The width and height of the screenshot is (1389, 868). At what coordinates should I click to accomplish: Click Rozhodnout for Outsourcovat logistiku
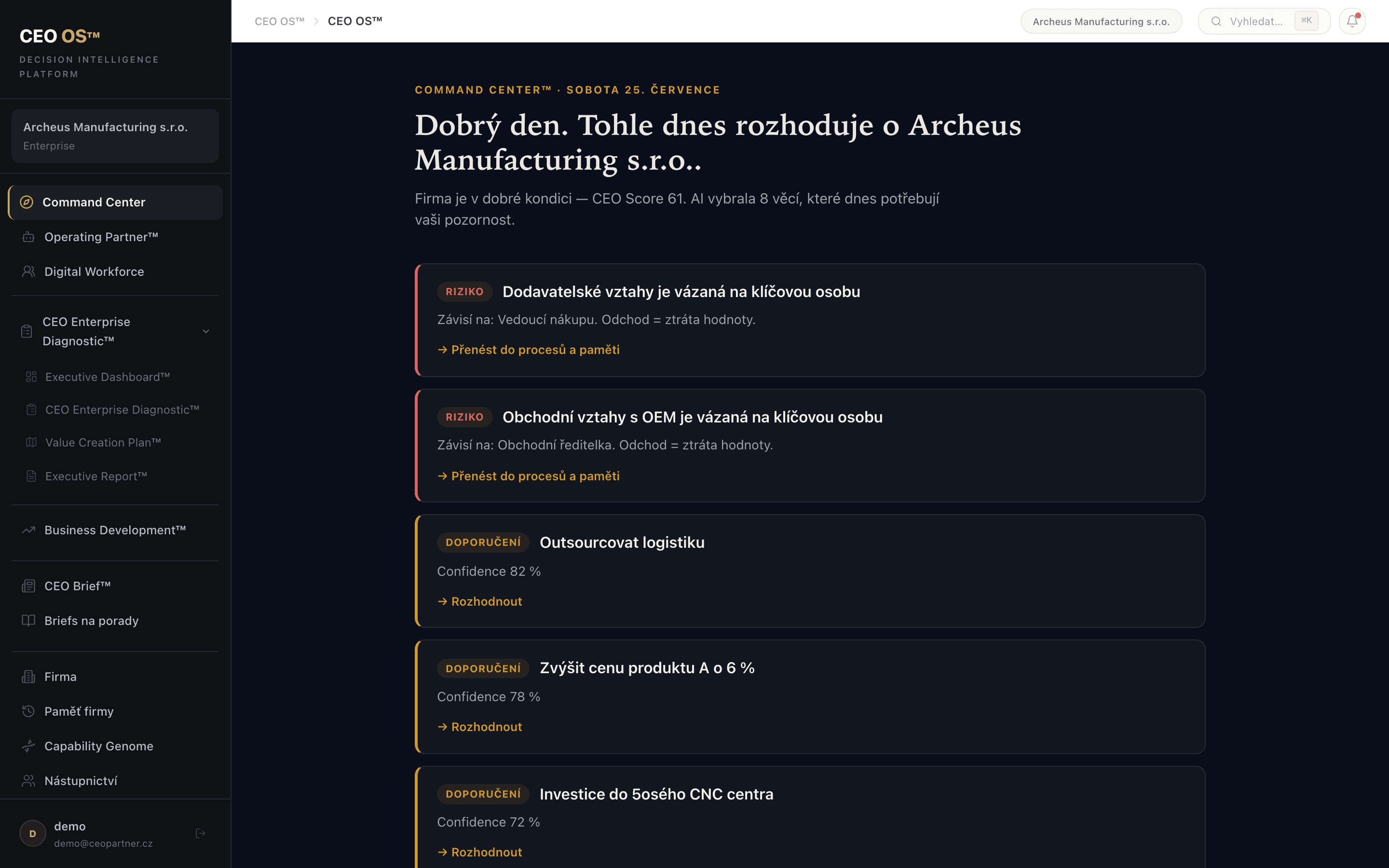[x=480, y=601]
